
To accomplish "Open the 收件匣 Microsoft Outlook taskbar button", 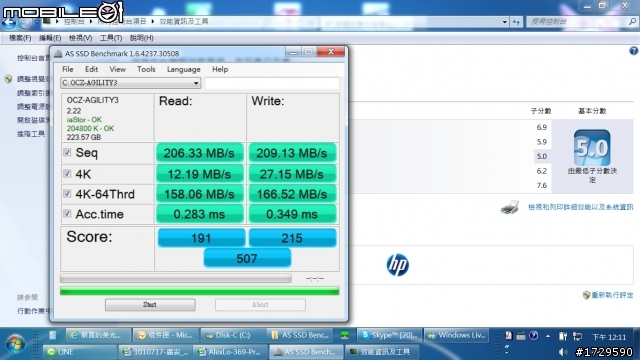I will 165,336.
